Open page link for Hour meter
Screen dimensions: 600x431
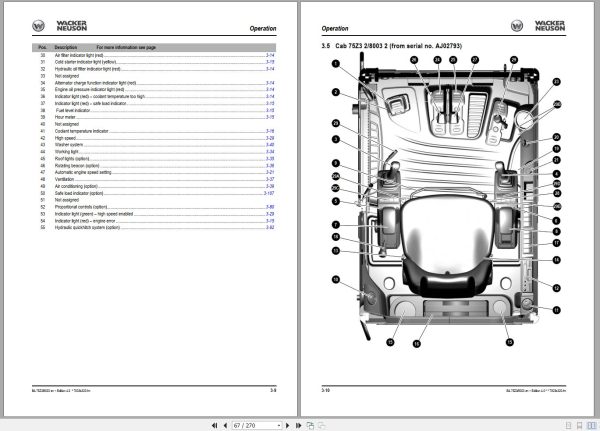point(270,117)
